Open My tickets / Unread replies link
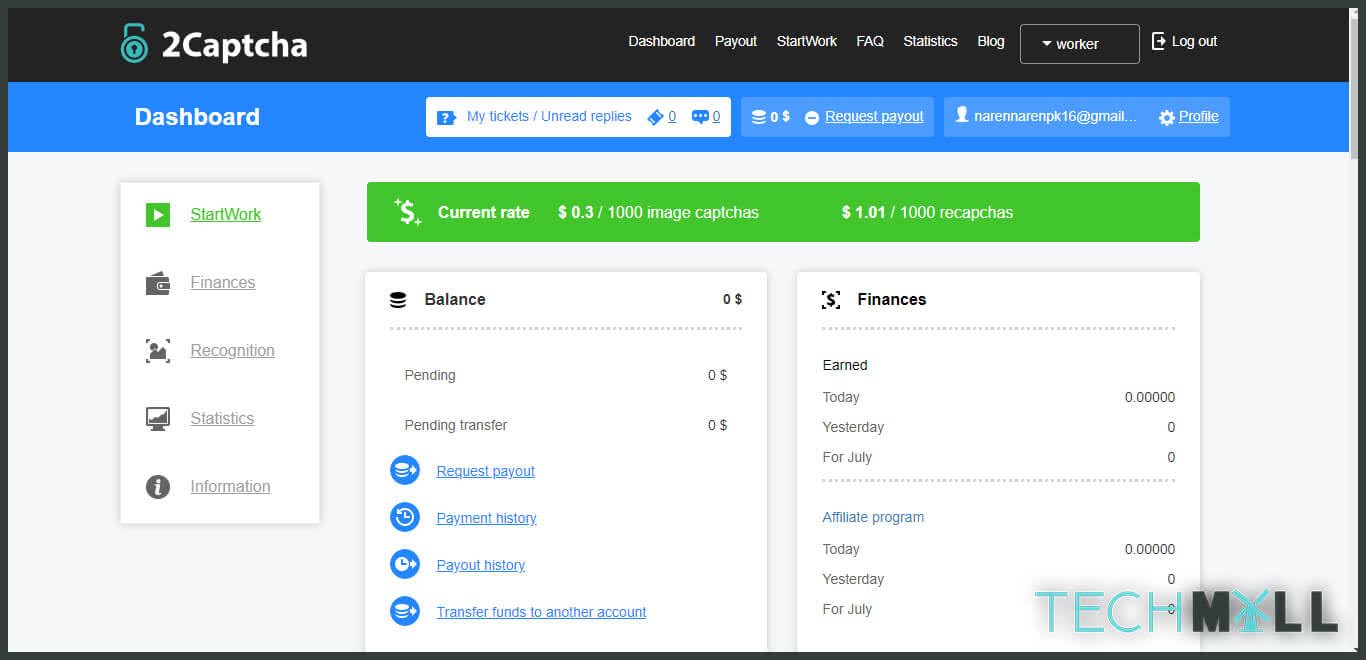The image size is (1366, 660). pos(549,116)
